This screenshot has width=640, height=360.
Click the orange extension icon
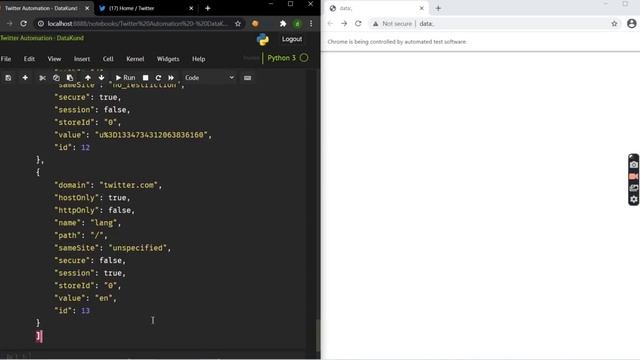256,24
